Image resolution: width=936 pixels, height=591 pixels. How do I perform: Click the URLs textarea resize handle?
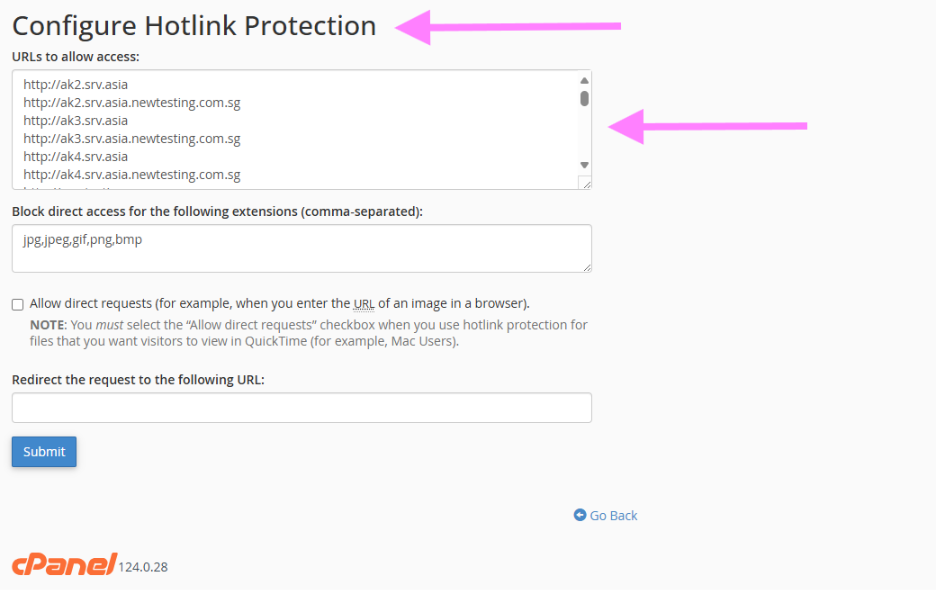coord(586,183)
